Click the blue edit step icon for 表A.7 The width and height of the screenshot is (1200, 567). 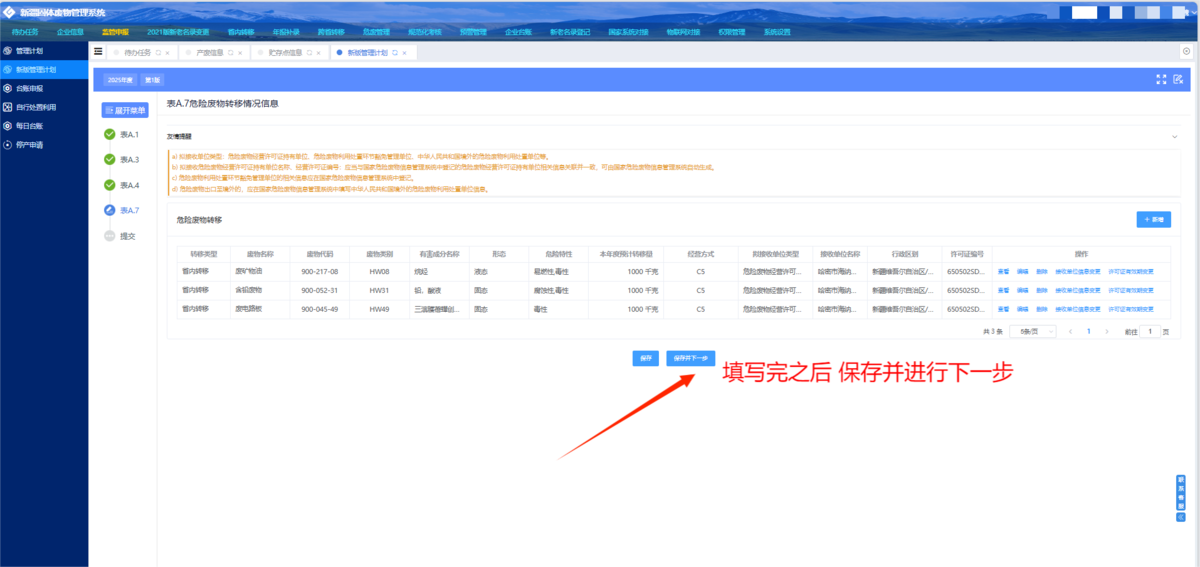pyautogui.click(x=109, y=210)
